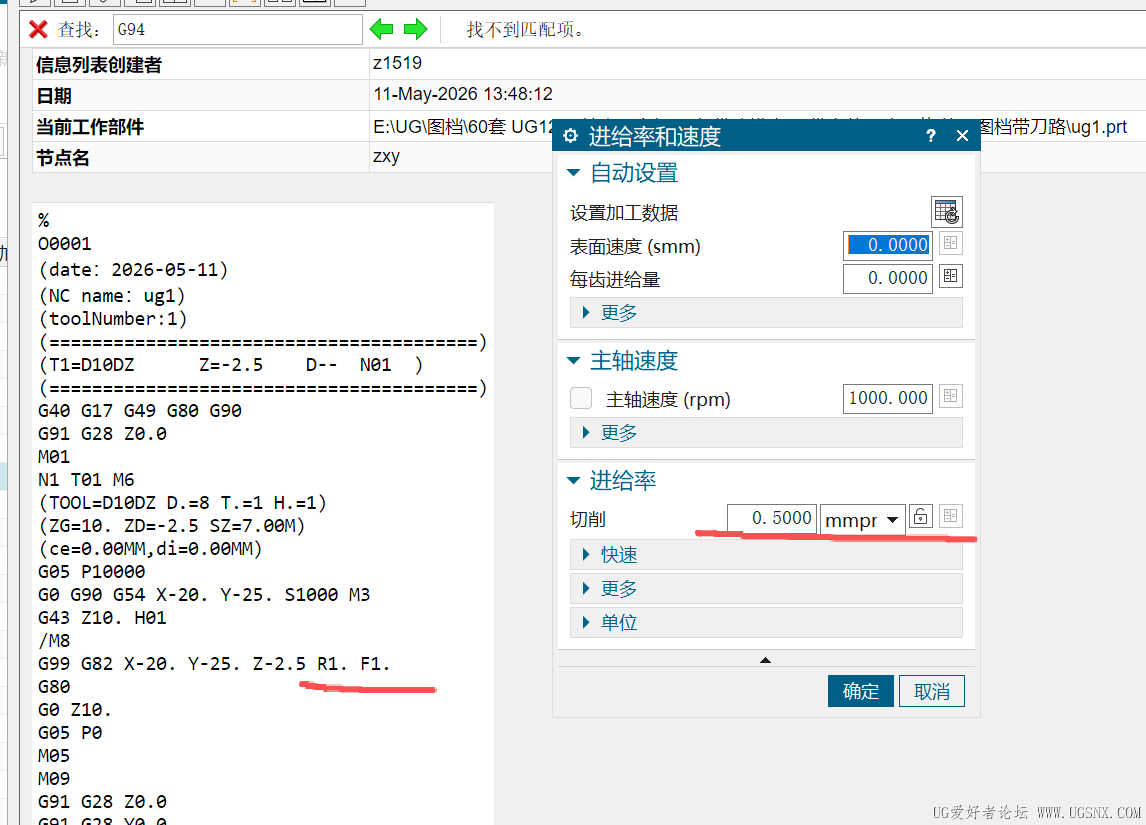Close the 进给率和速度 dialog
This screenshot has width=1146, height=825.
[963, 136]
